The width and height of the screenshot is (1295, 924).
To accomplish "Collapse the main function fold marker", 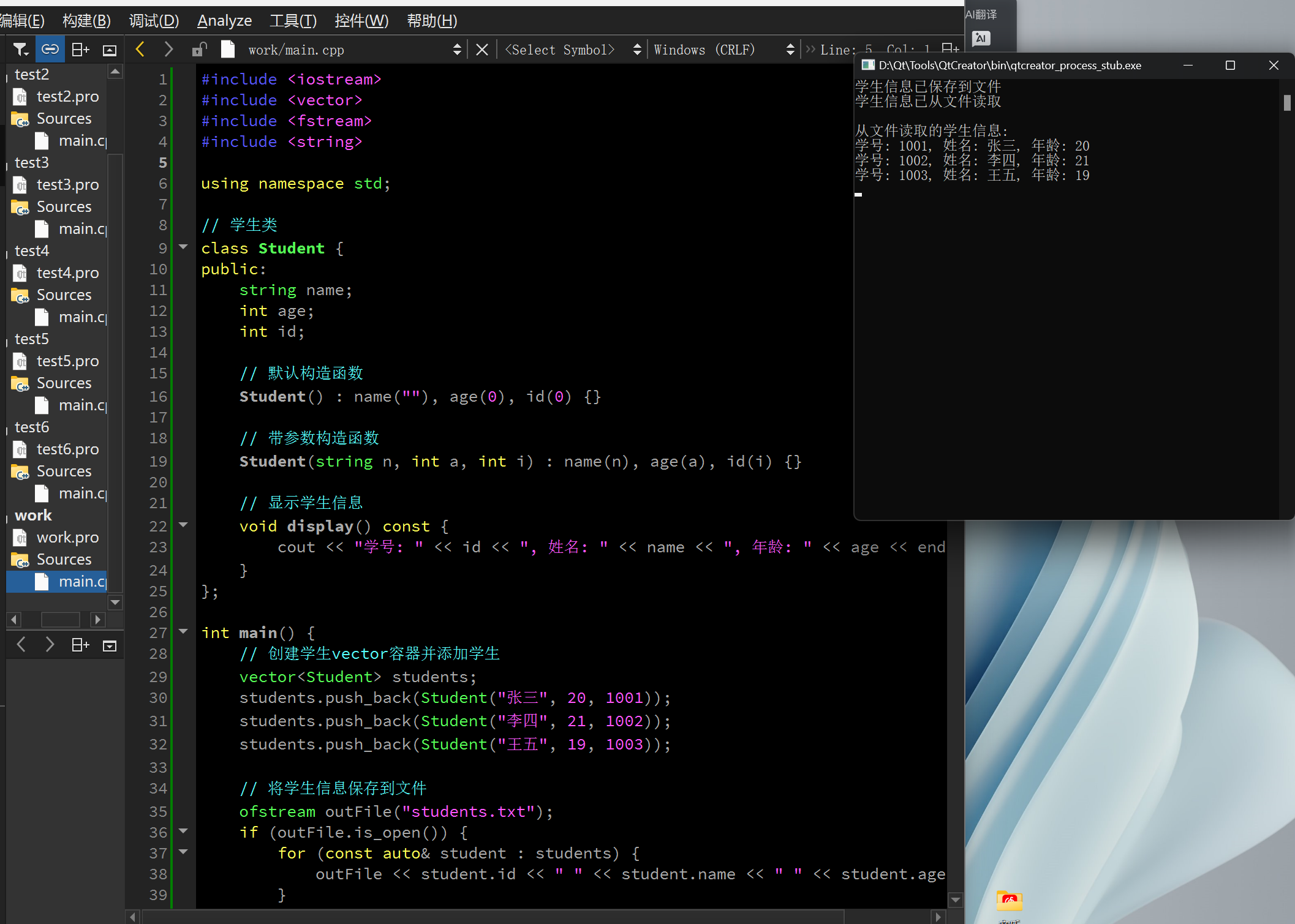I will click(x=183, y=631).
